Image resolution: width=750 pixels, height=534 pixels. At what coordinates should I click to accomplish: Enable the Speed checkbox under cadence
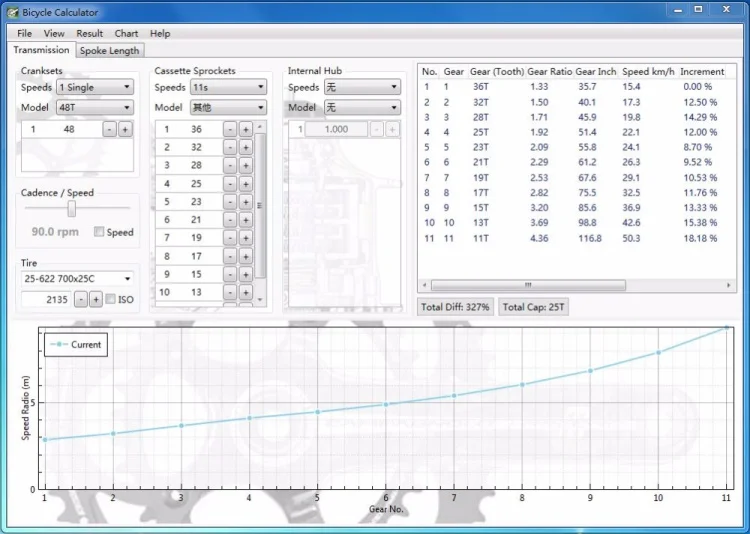point(99,232)
